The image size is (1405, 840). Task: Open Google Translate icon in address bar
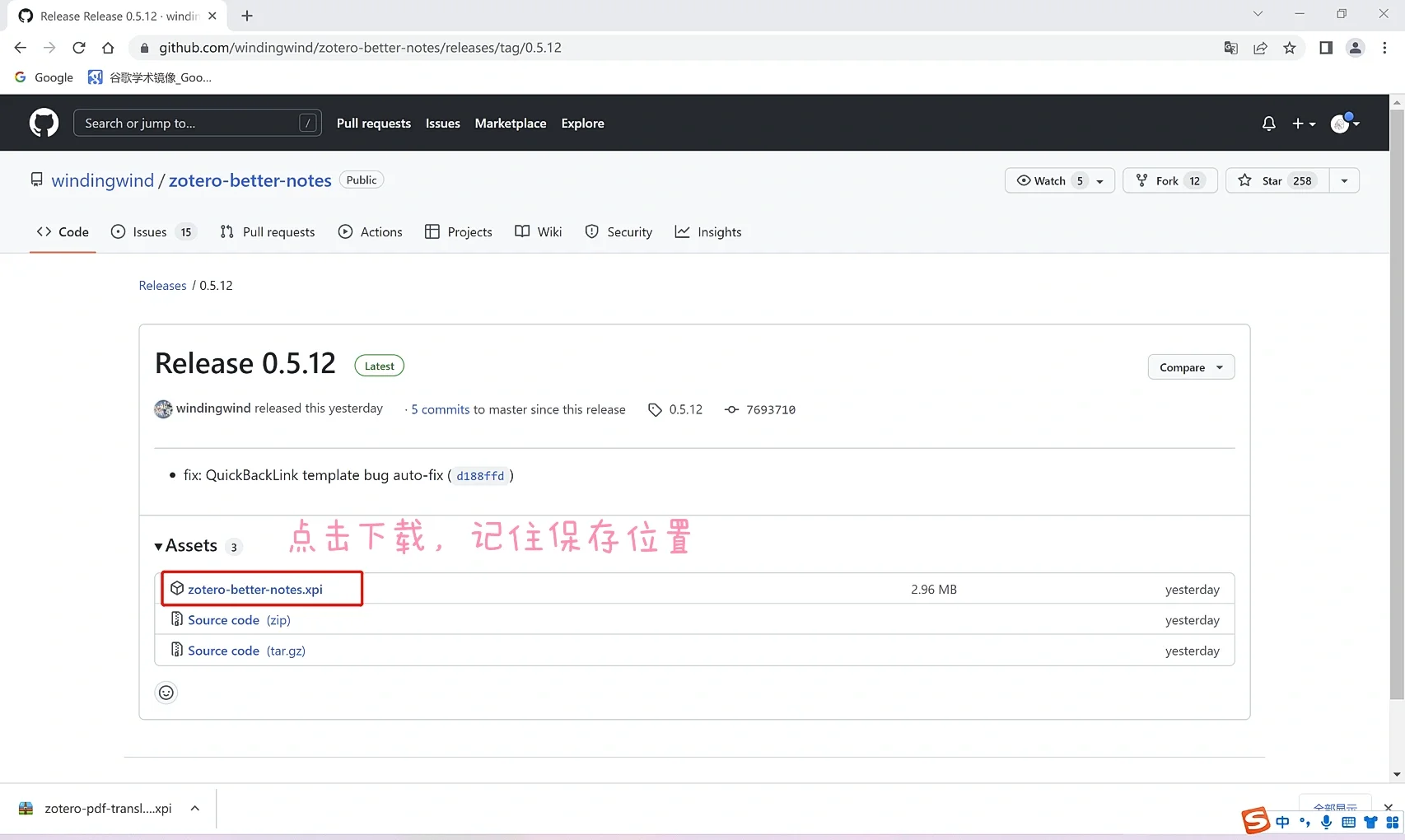[1230, 47]
